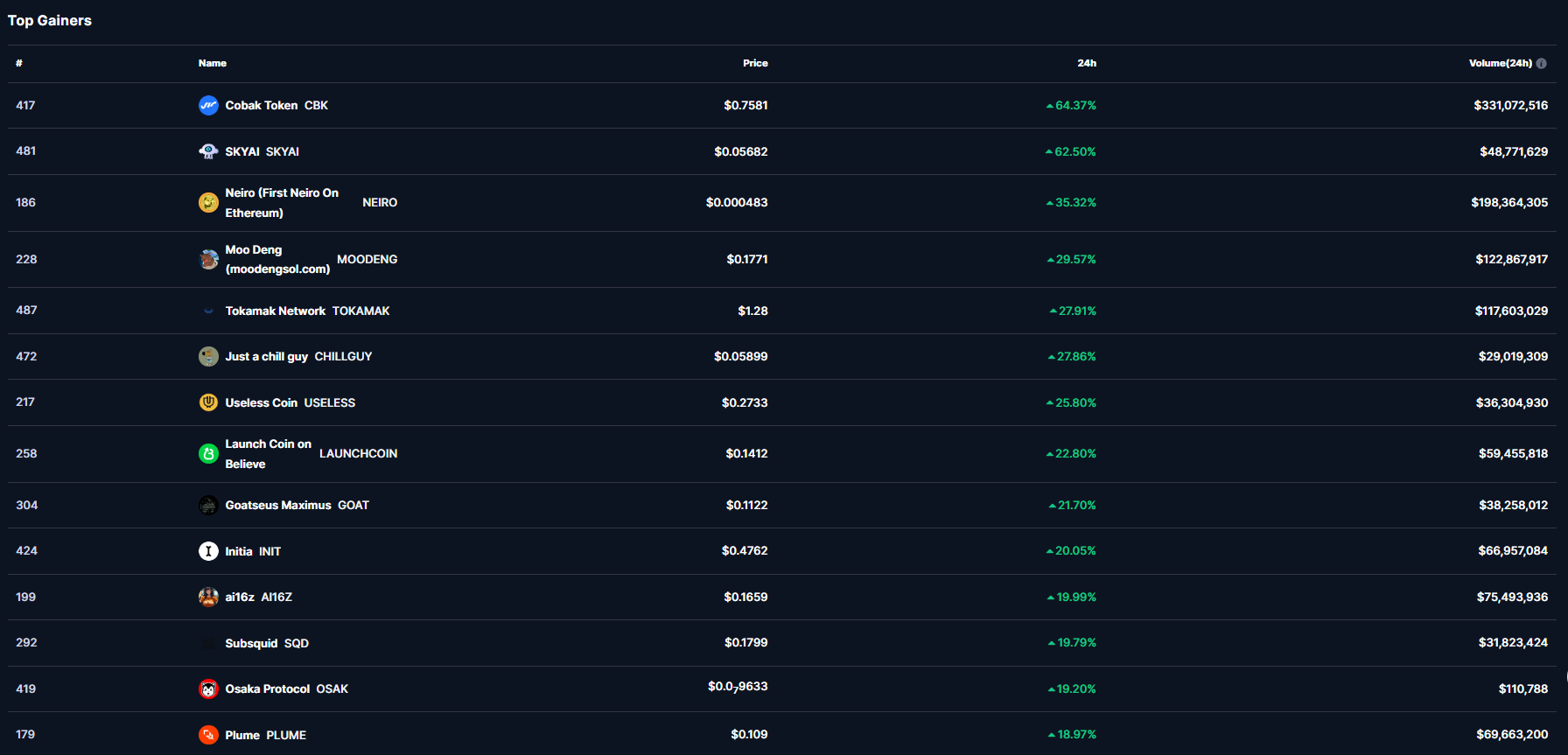
Task: Click the Plume coin logo icon
Action: tap(208, 735)
